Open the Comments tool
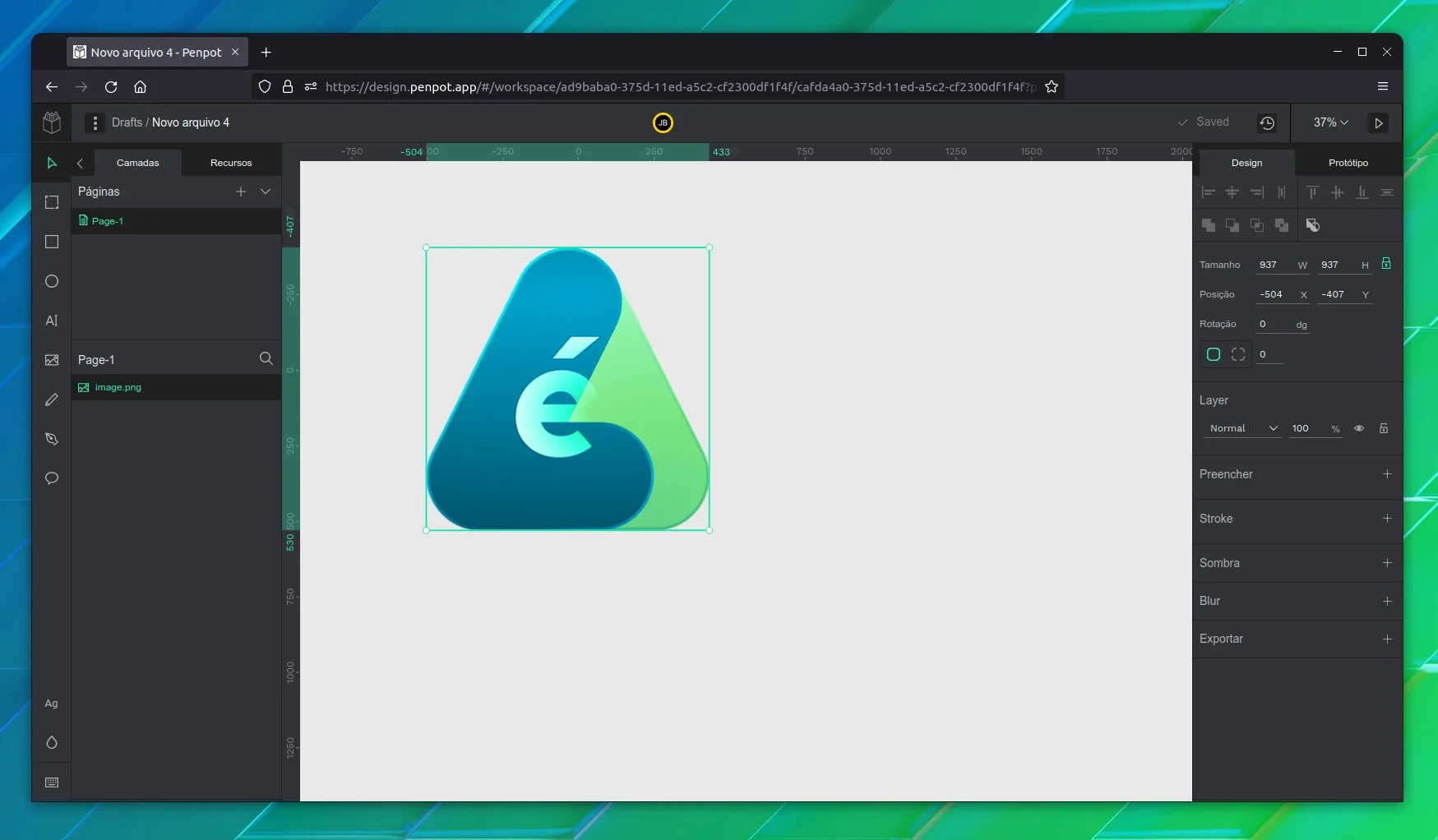Image resolution: width=1438 pixels, height=840 pixels. pos(52,478)
